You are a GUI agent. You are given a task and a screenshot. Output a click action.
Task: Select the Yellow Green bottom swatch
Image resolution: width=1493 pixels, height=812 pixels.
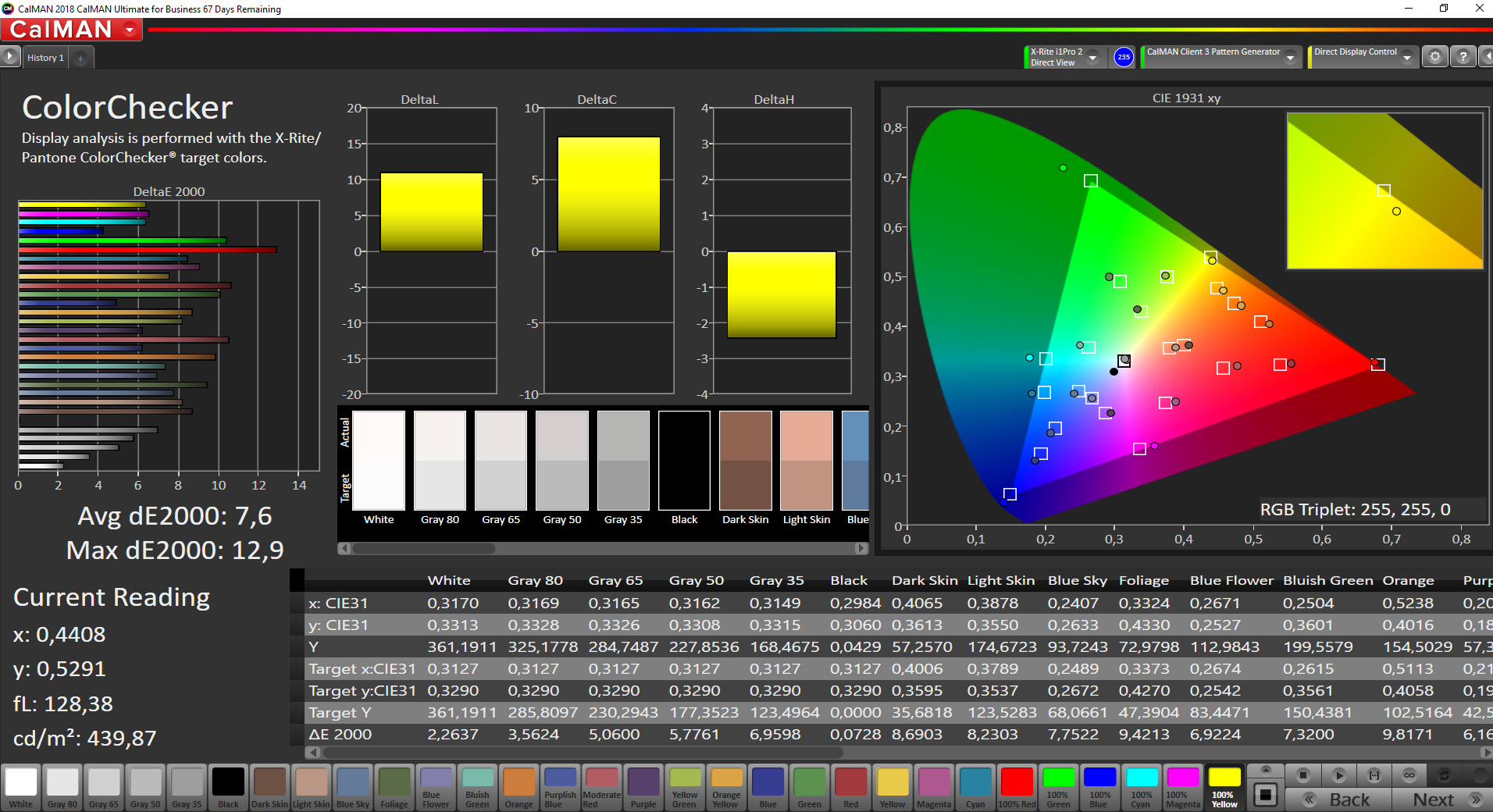pos(685,787)
